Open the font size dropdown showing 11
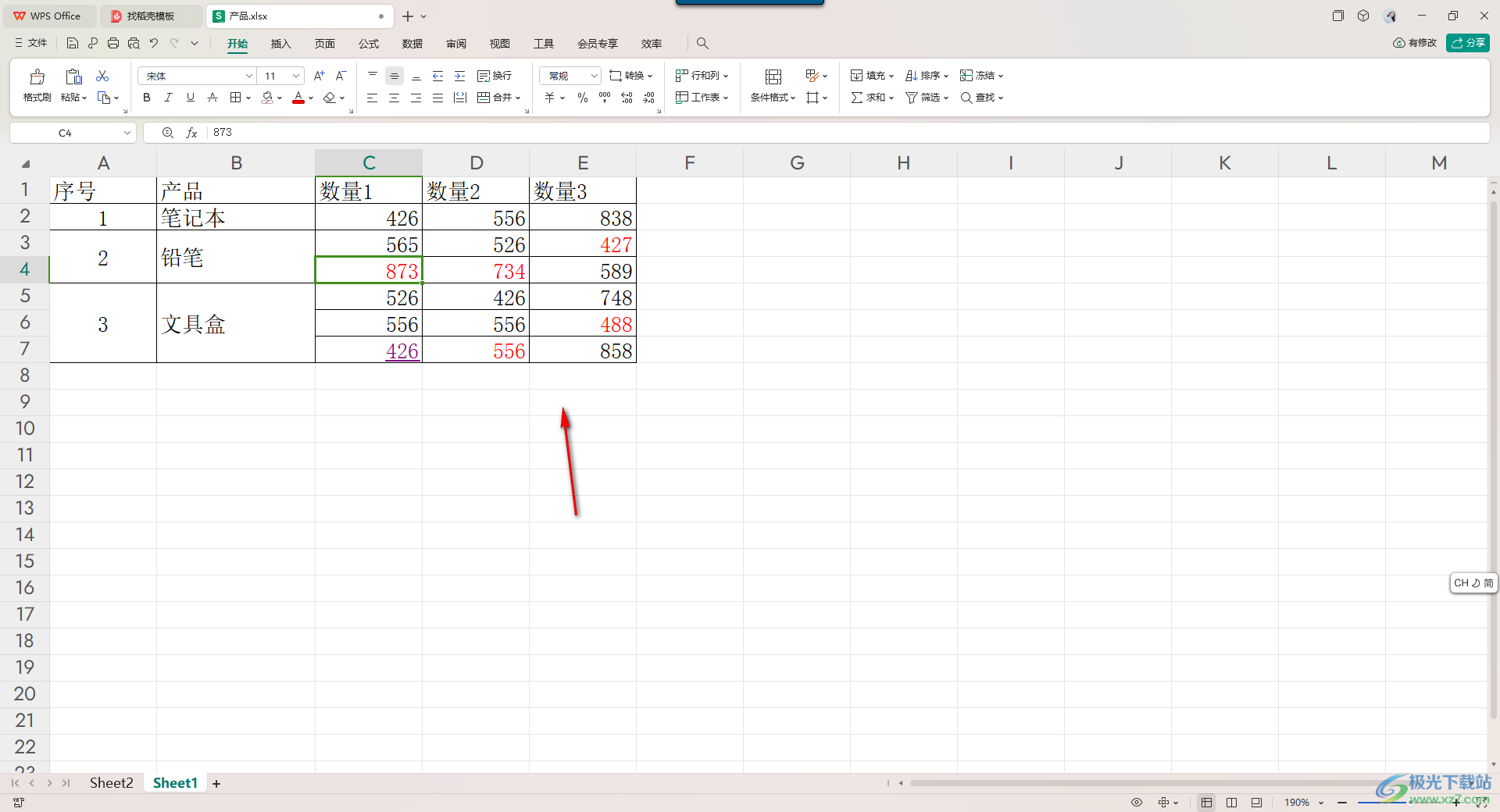 [x=296, y=76]
